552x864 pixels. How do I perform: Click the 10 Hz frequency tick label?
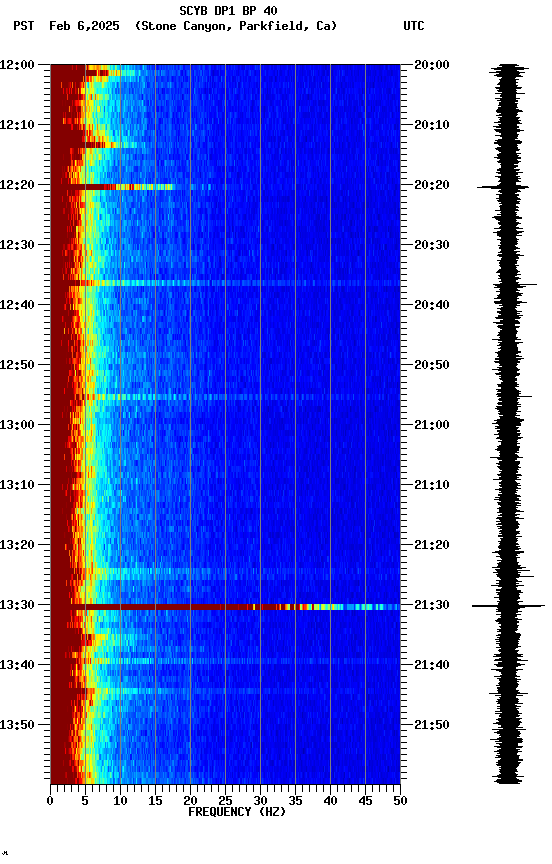tap(120, 801)
